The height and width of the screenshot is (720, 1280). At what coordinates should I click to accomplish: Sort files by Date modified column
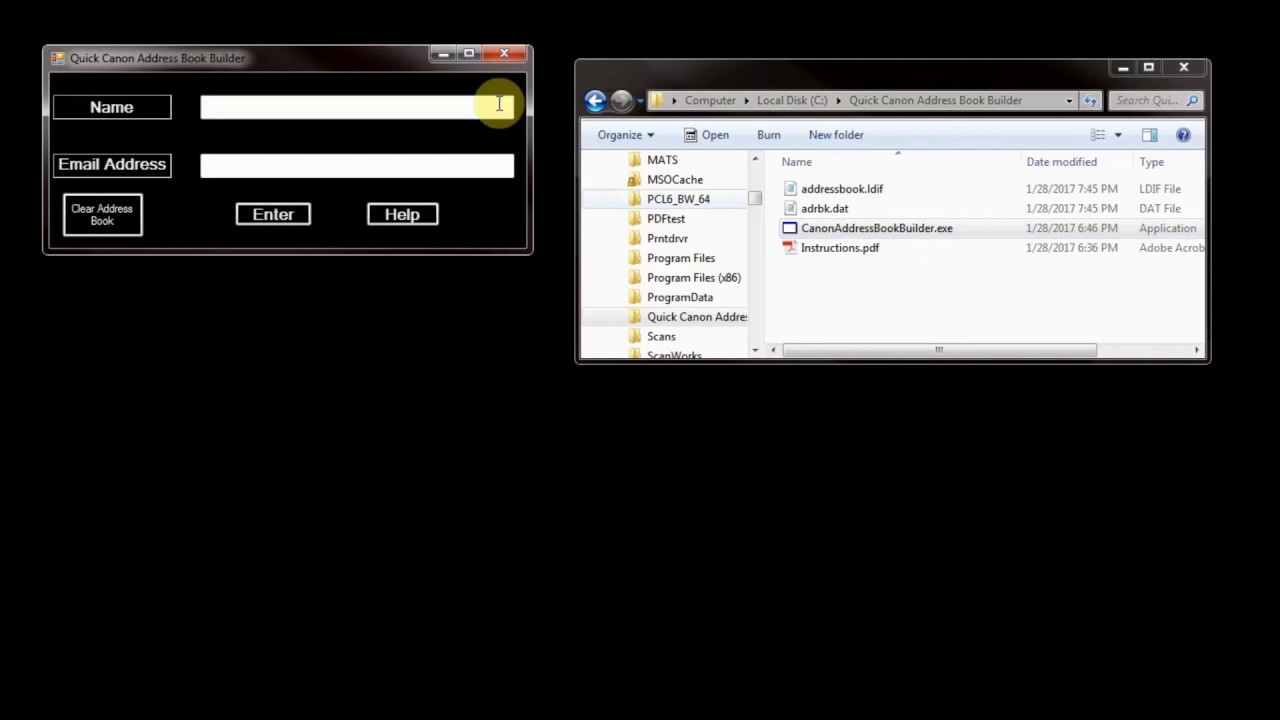click(1061, 162)
